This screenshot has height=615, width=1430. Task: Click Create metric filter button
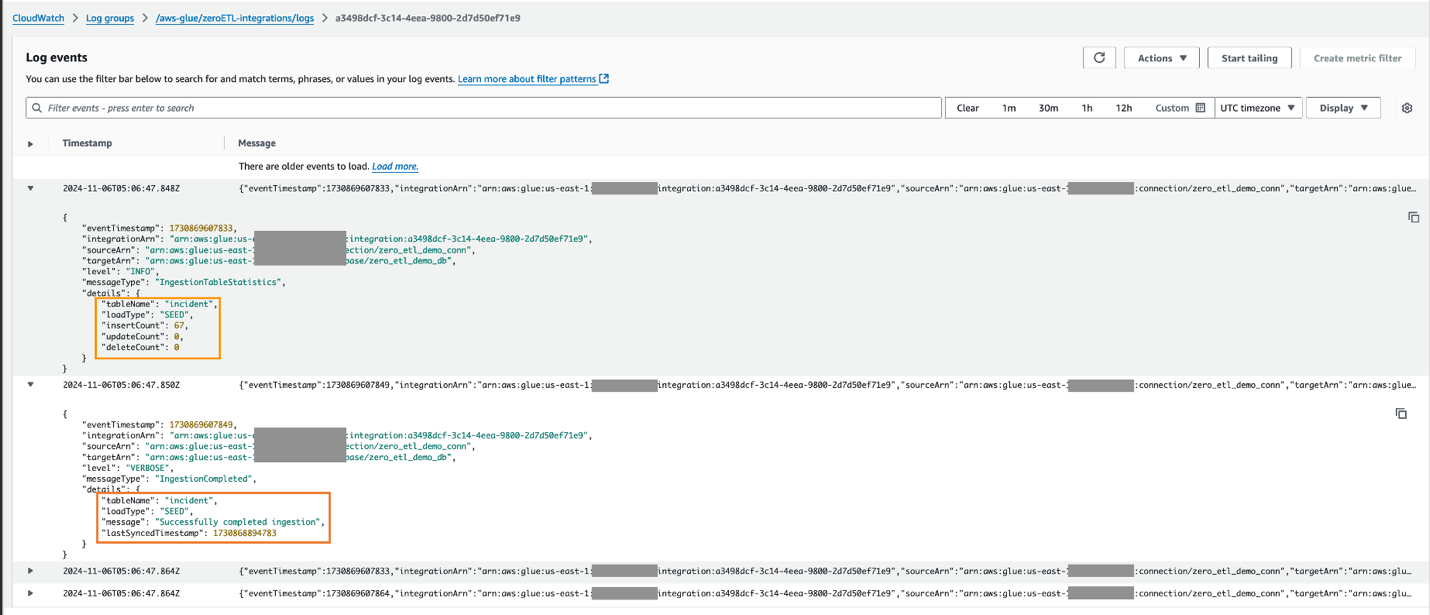click(1357, 58)
